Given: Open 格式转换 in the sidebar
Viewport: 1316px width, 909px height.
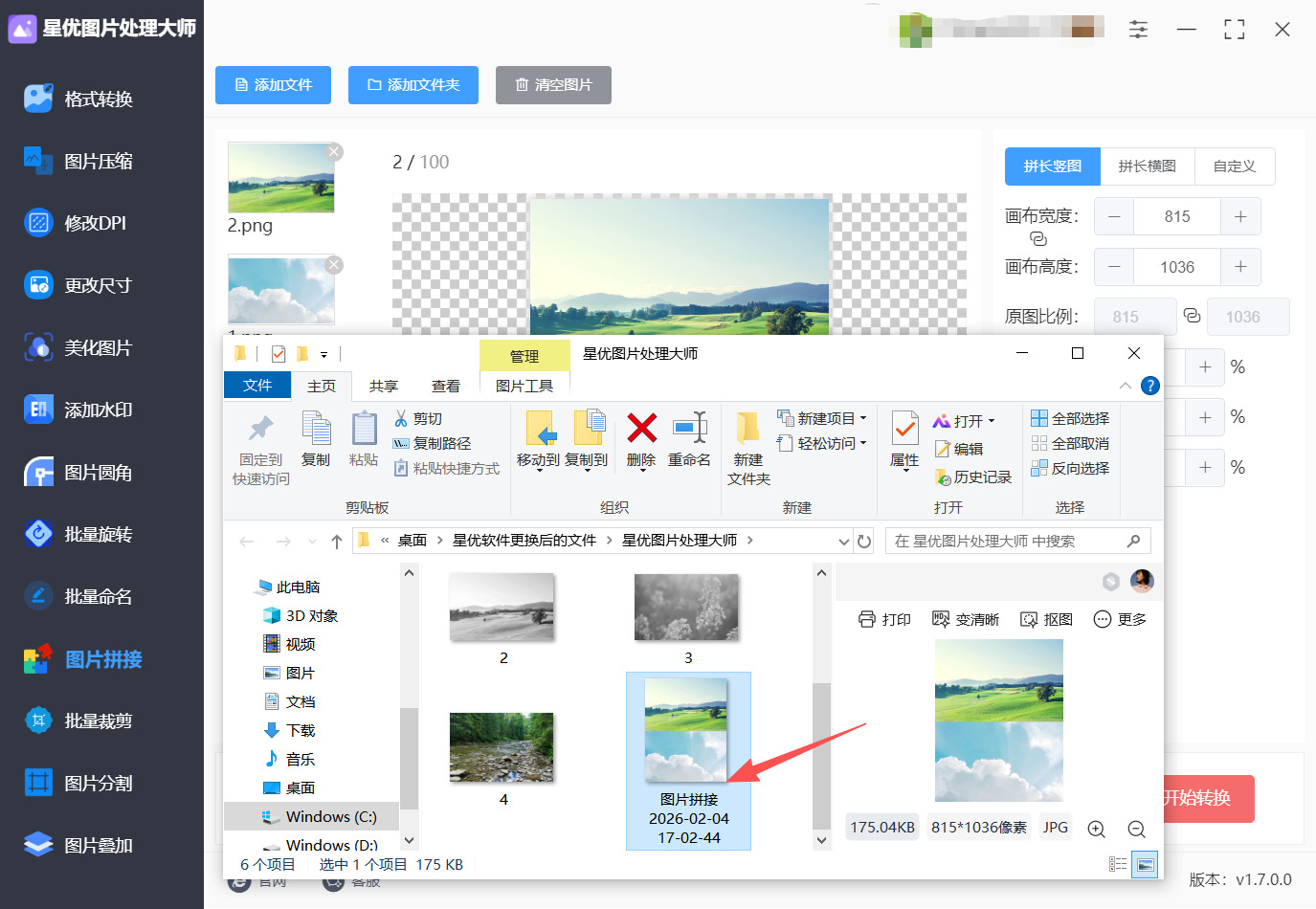Looking at the screenshot, I should 79,99.
